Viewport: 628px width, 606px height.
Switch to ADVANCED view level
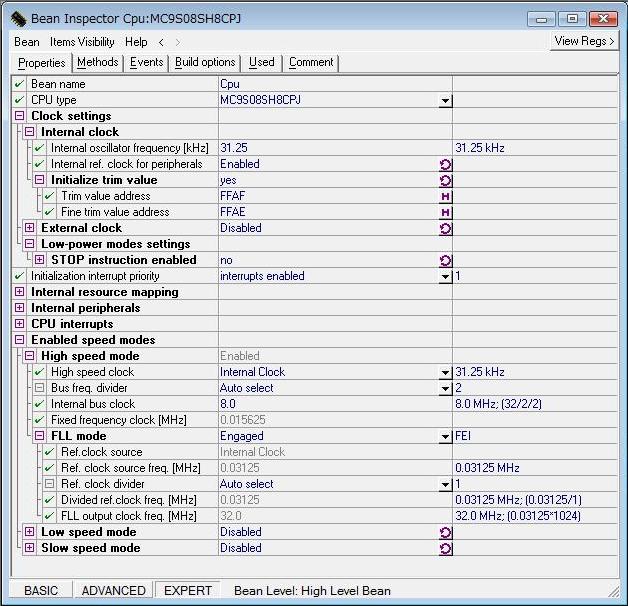(x=114, y=590)
